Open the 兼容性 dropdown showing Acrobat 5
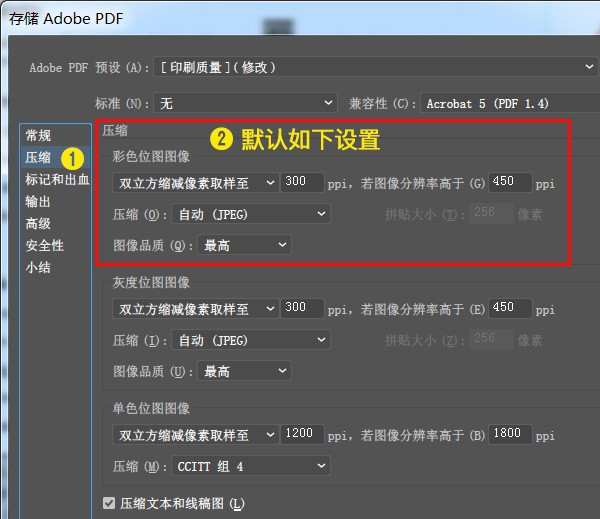600x519 pixels. (x=510, y=103)
